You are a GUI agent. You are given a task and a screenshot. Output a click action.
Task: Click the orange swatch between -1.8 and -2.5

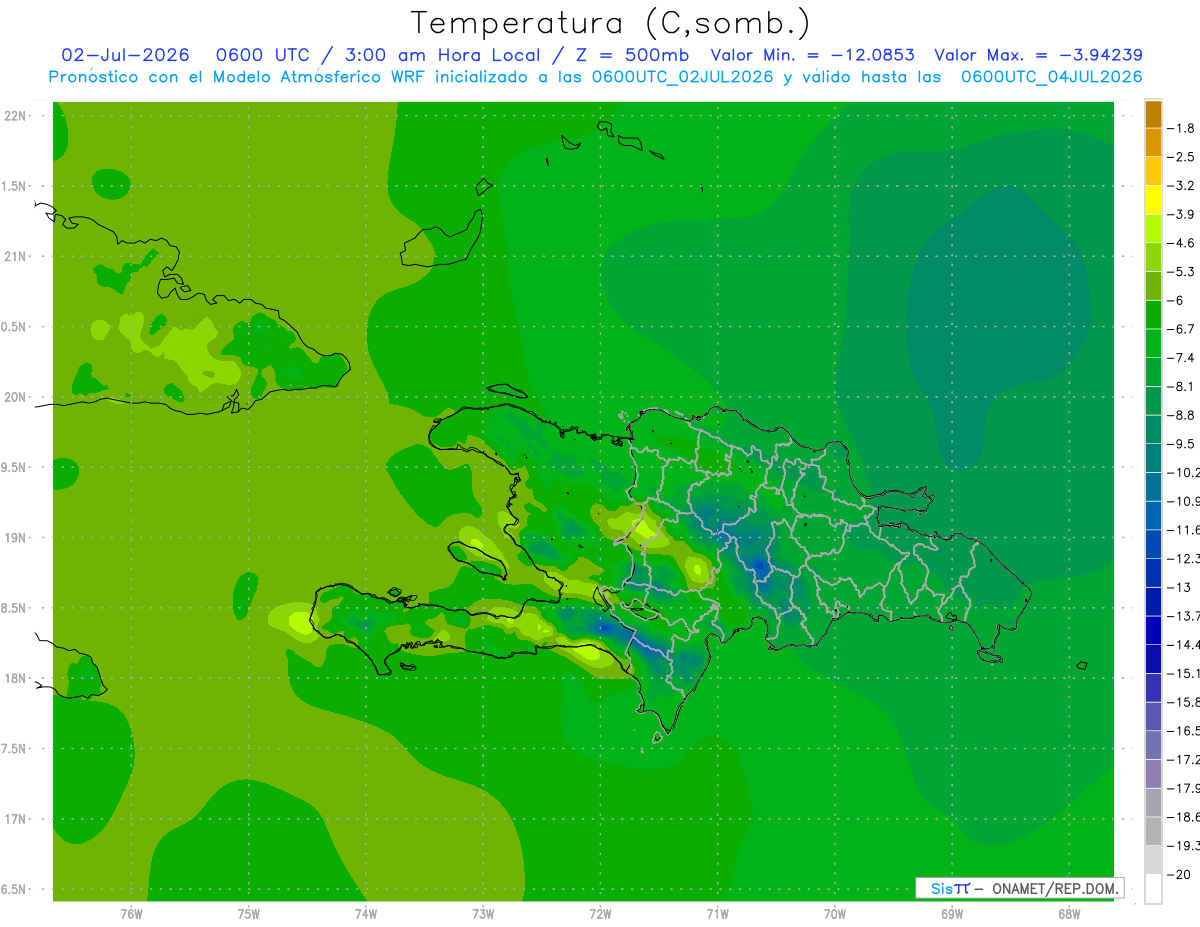tap(1153, 142)
